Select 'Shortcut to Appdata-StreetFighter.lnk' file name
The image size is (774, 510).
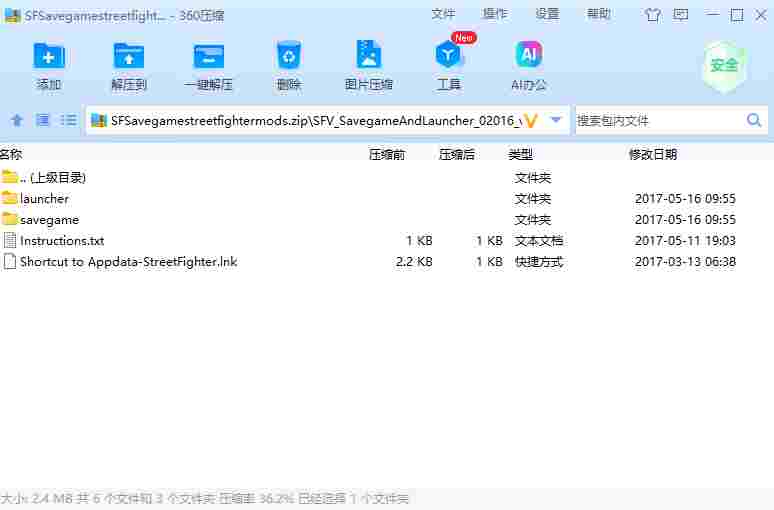pyautogui.click(x=128, y=262)
